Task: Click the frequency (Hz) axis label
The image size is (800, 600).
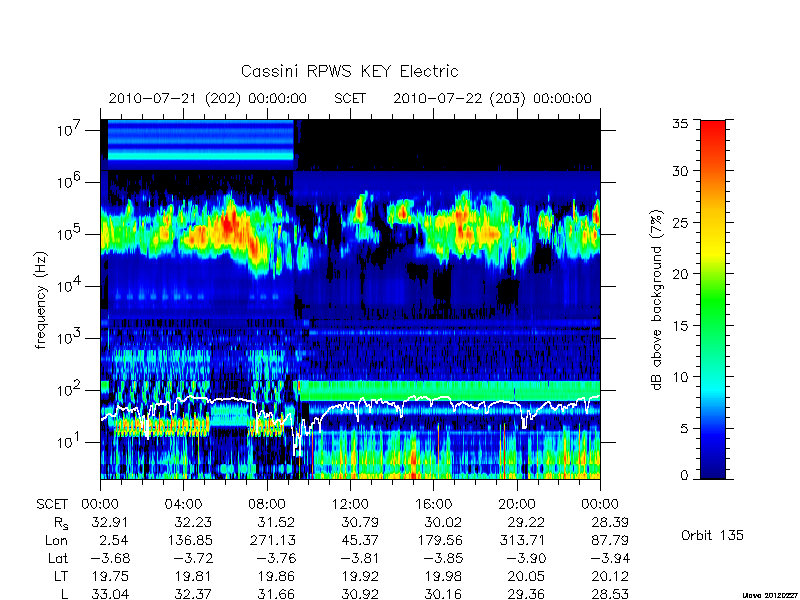Action: [x=41, y=300]
